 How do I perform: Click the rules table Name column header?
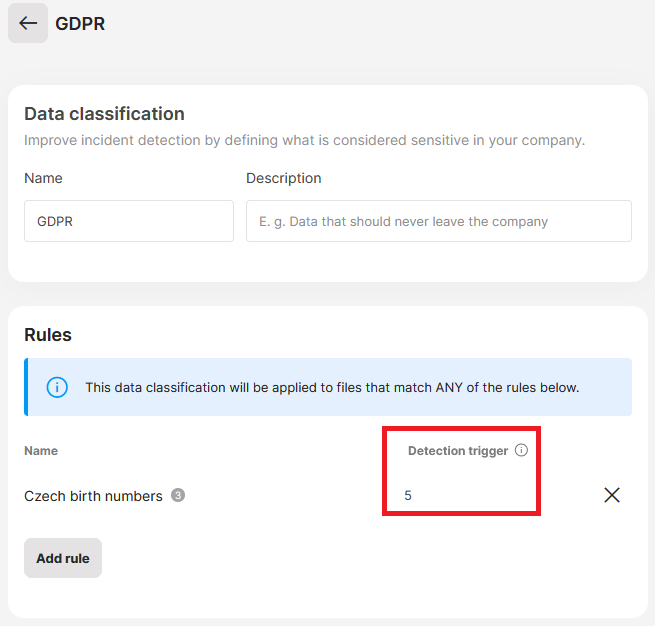click(x=41, y=451)
